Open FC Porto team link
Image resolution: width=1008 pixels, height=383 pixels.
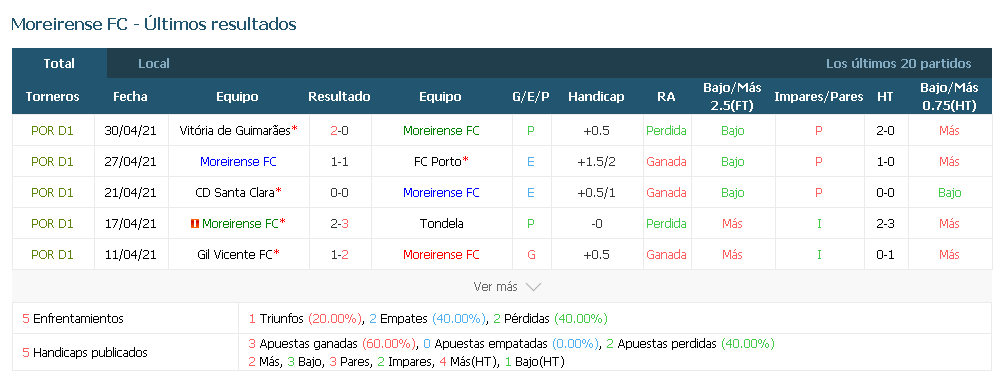point(437,161)
